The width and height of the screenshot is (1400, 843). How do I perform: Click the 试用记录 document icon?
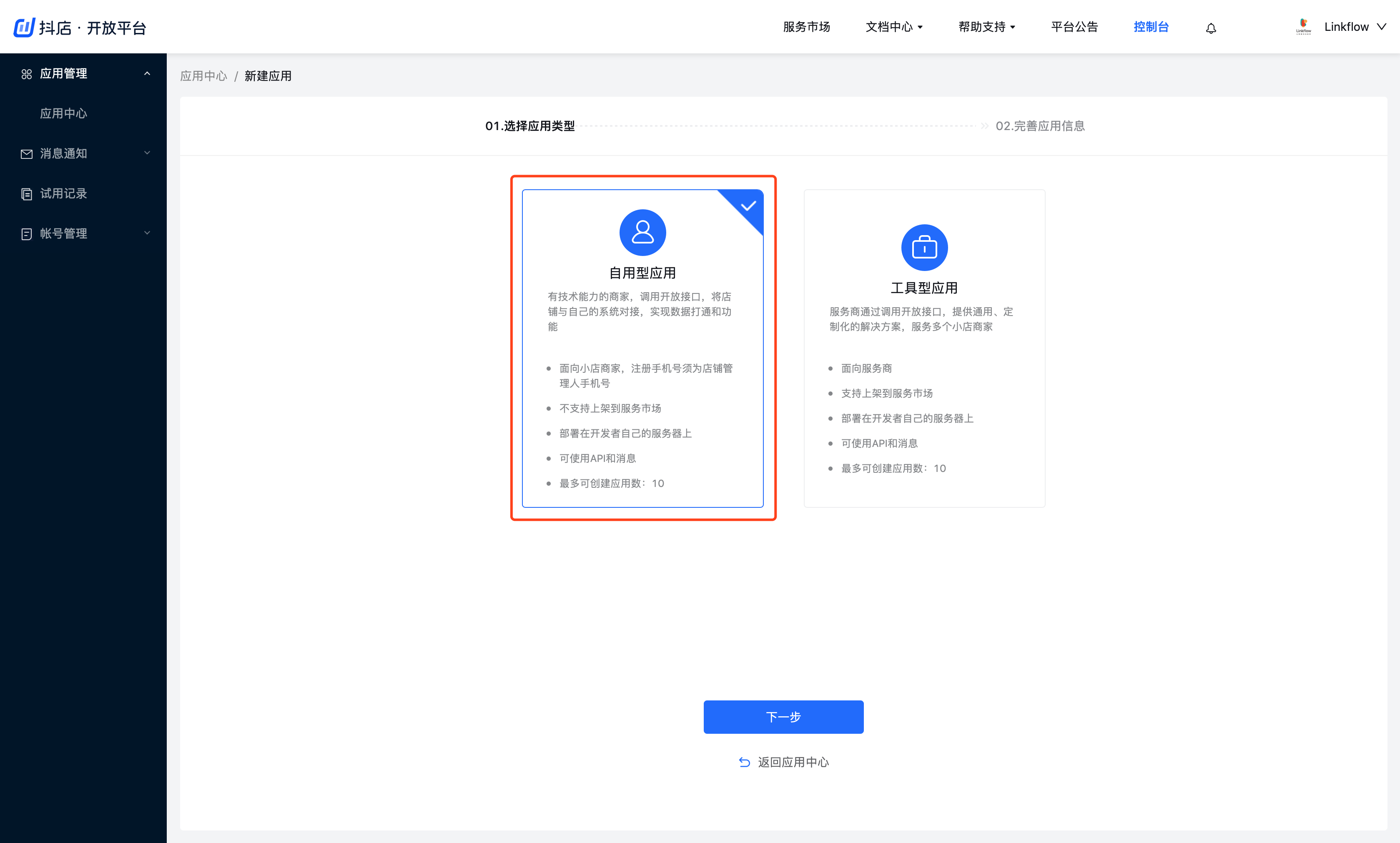coord(26,194)
